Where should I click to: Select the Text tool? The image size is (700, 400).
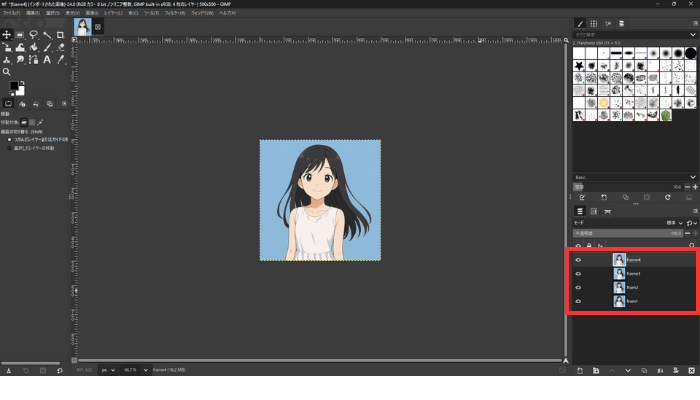coord(47,60)
